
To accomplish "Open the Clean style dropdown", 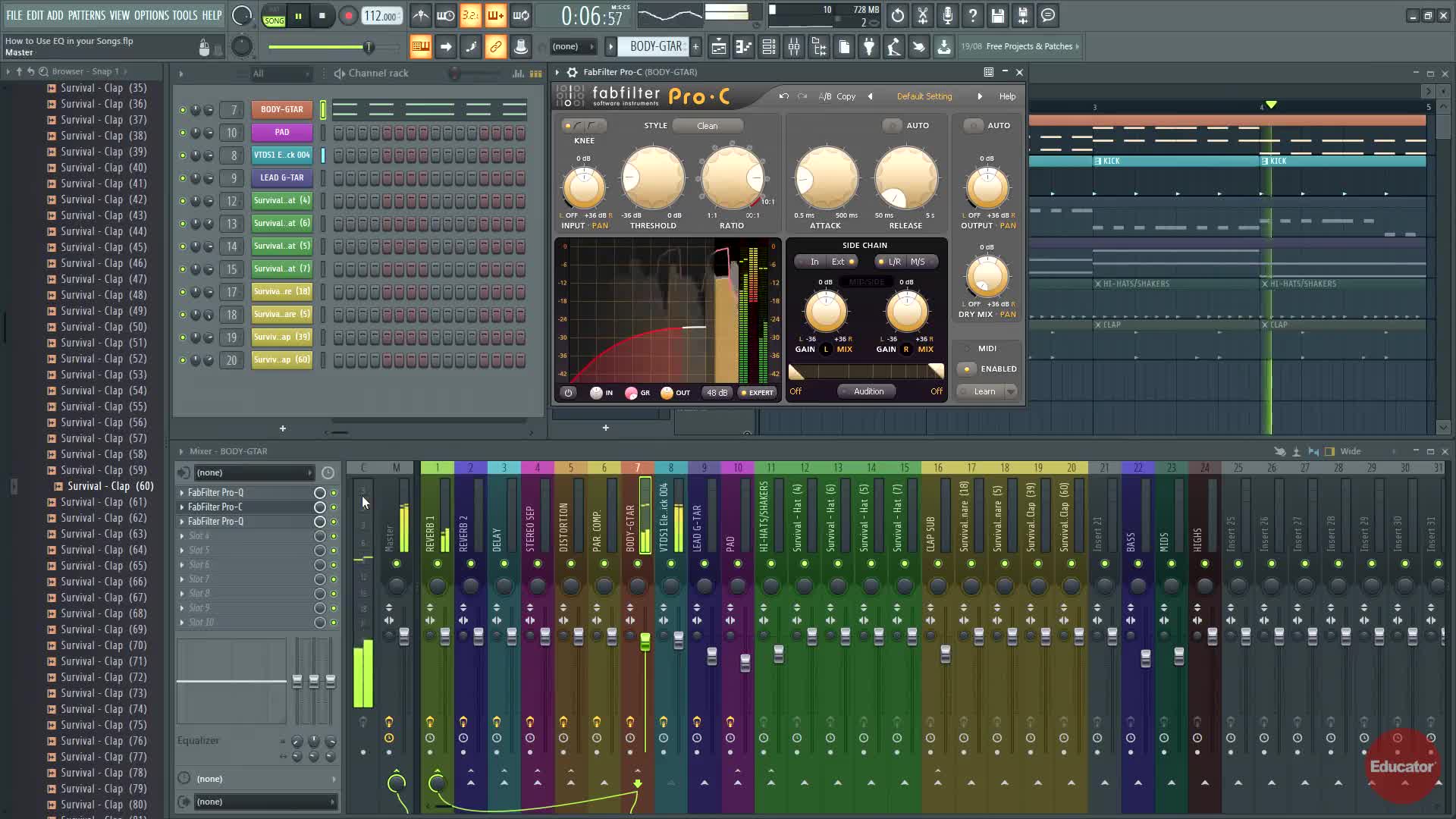I will click(x=707, y=126).
